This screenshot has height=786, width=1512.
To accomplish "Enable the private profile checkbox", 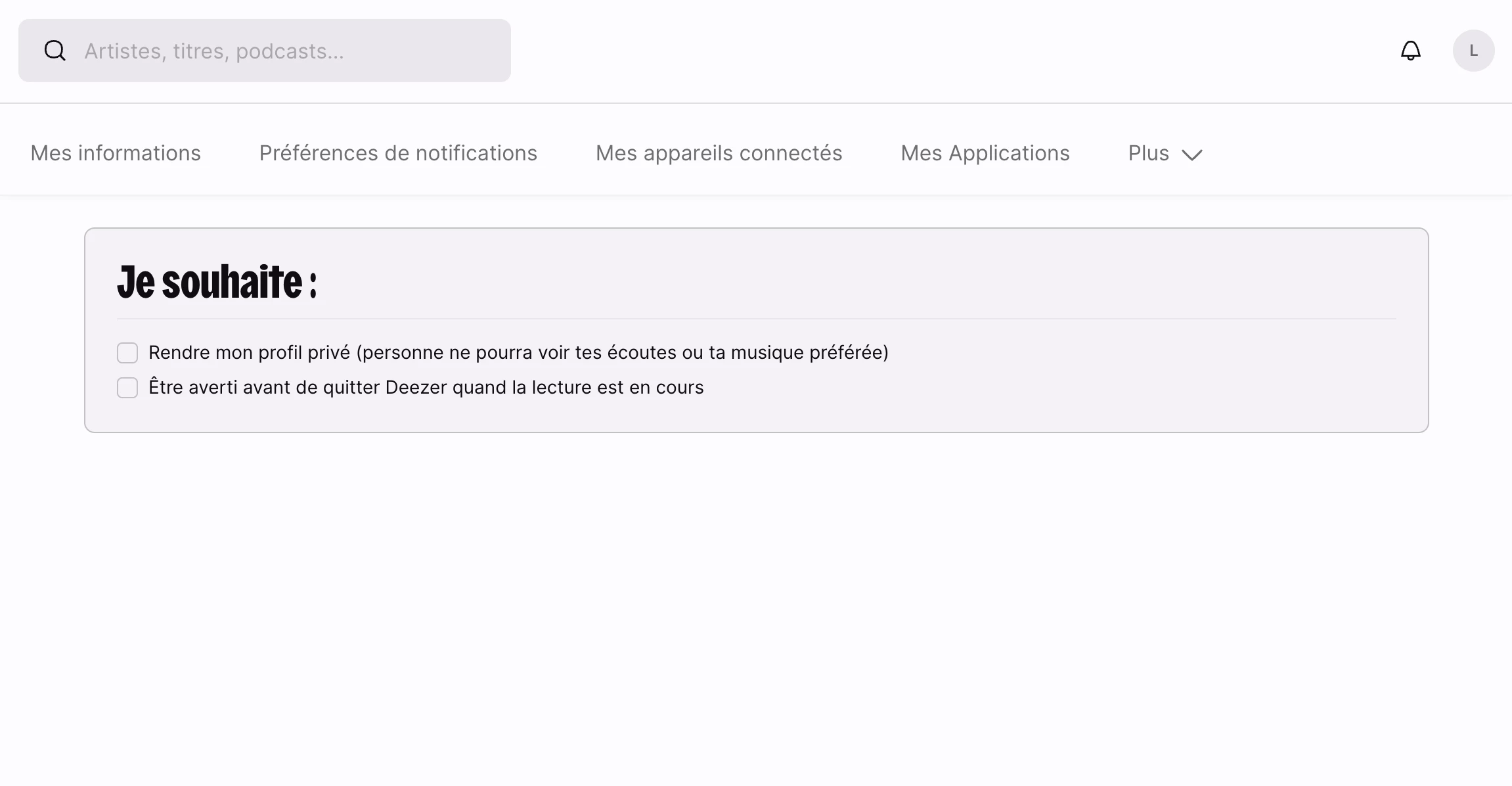I will pyautogui.click(x=127, y=353).
